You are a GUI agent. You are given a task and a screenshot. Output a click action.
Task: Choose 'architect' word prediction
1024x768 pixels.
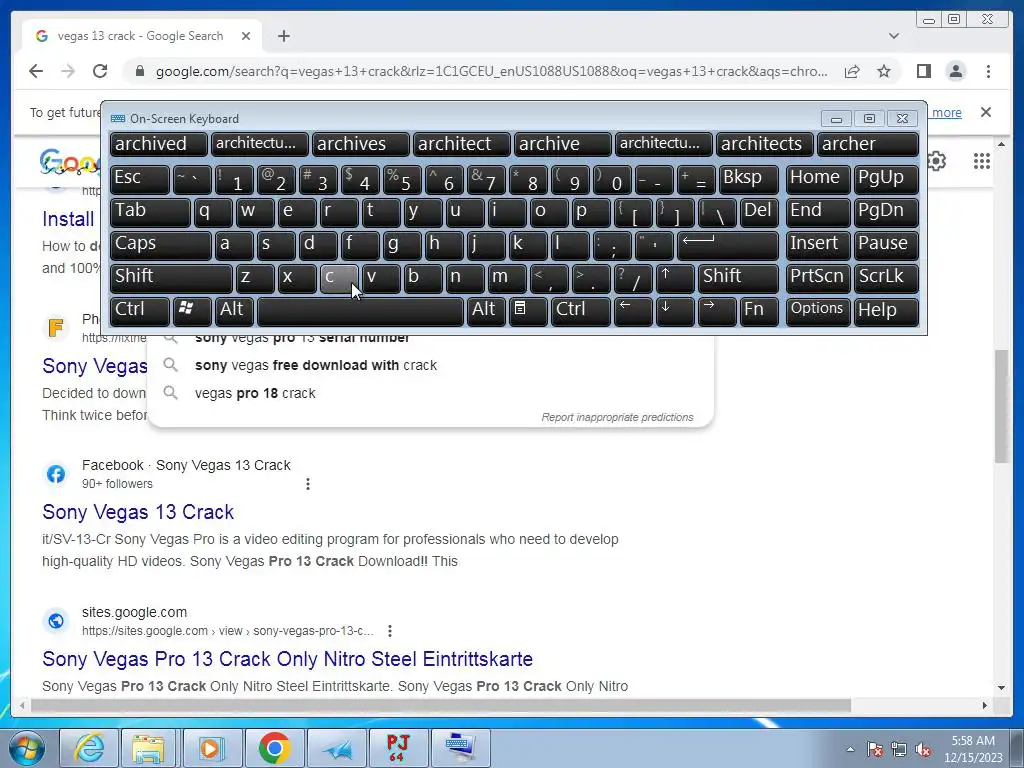coord(462,144)
